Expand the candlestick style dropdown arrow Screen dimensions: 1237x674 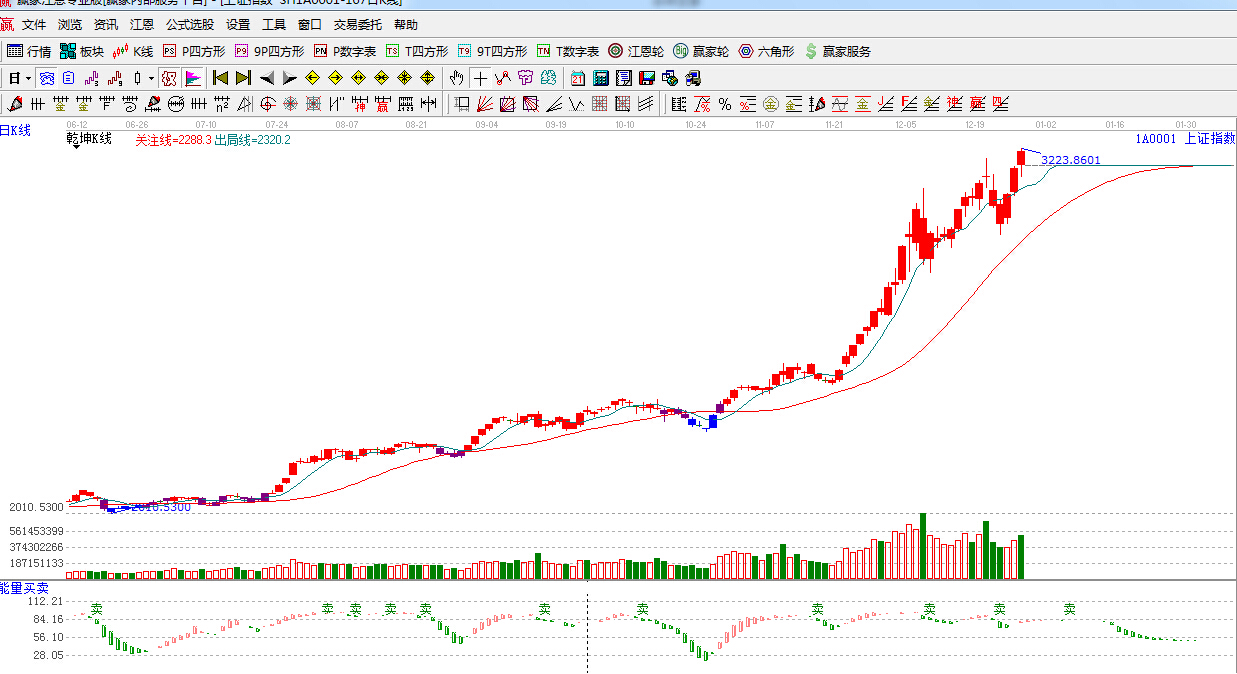coord(151,78)
